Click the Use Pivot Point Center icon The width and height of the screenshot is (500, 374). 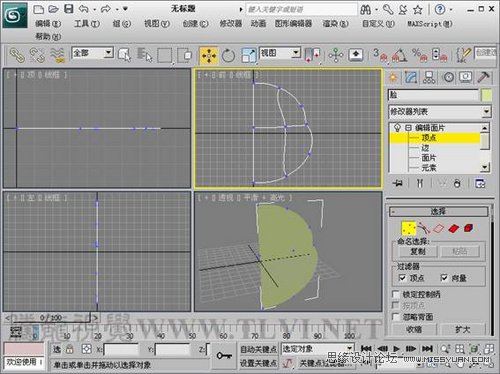[312, 55]
